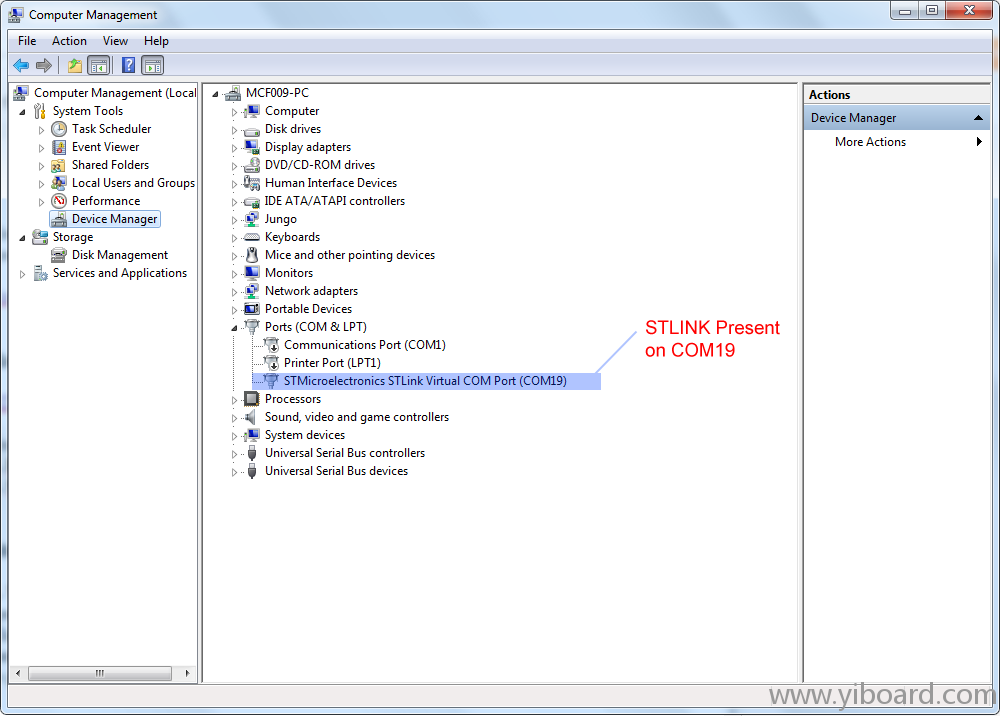The image size is (1000, 716).
Task: Toggle the Show/Hide Console Tree icon
Action: 98,66
